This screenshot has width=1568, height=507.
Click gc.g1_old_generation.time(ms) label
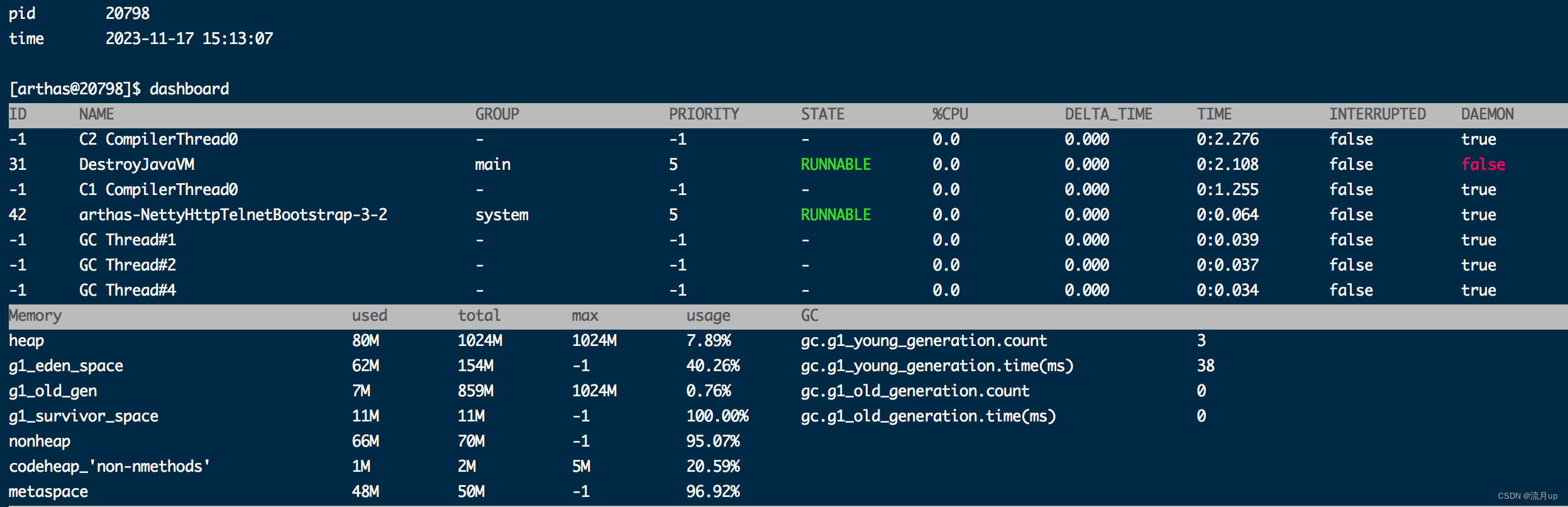click(x=929, y=416)
